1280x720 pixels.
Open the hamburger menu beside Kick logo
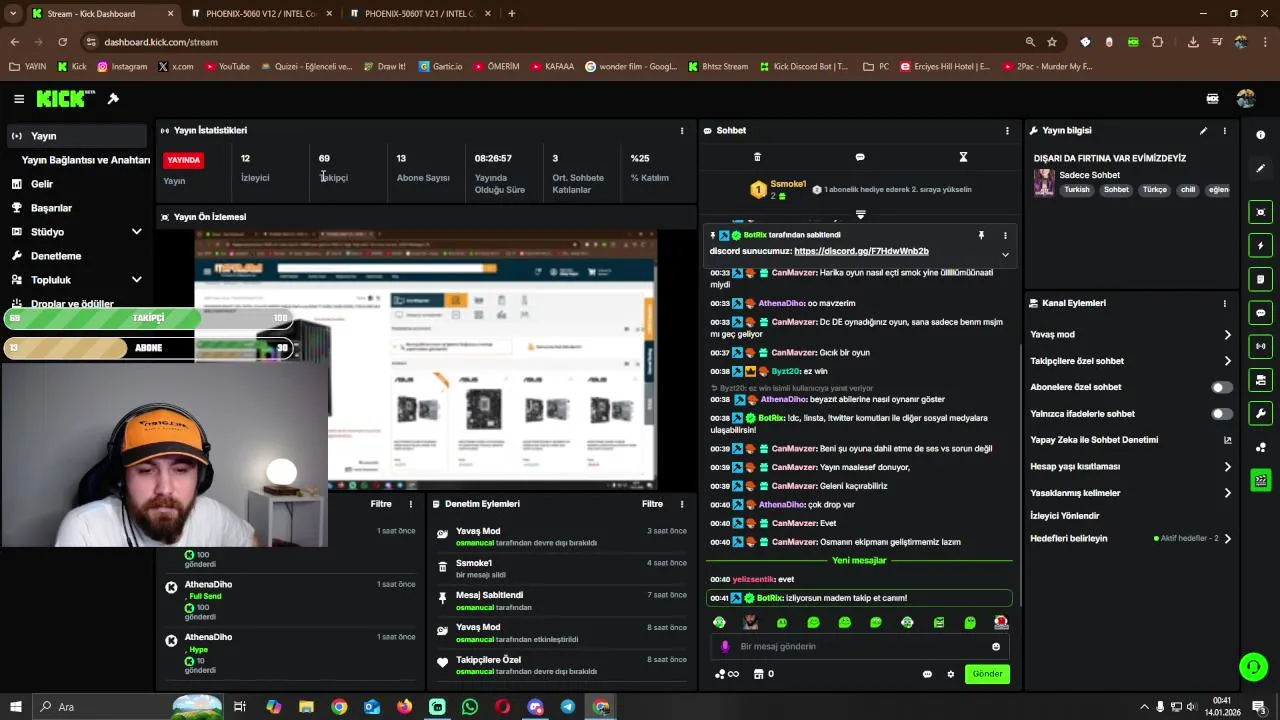click(19, 99)
